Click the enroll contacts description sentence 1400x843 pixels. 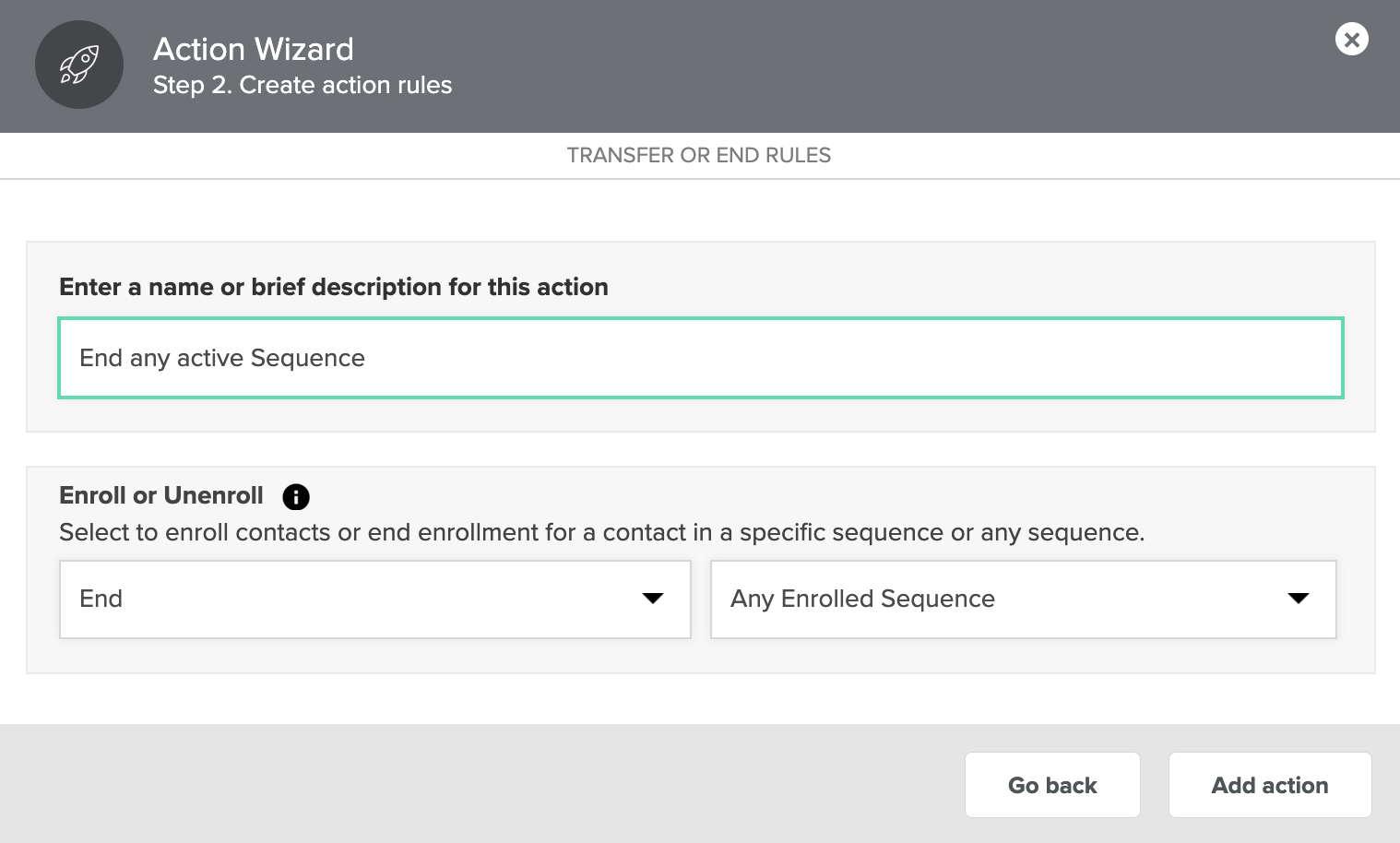pos(602,532)
